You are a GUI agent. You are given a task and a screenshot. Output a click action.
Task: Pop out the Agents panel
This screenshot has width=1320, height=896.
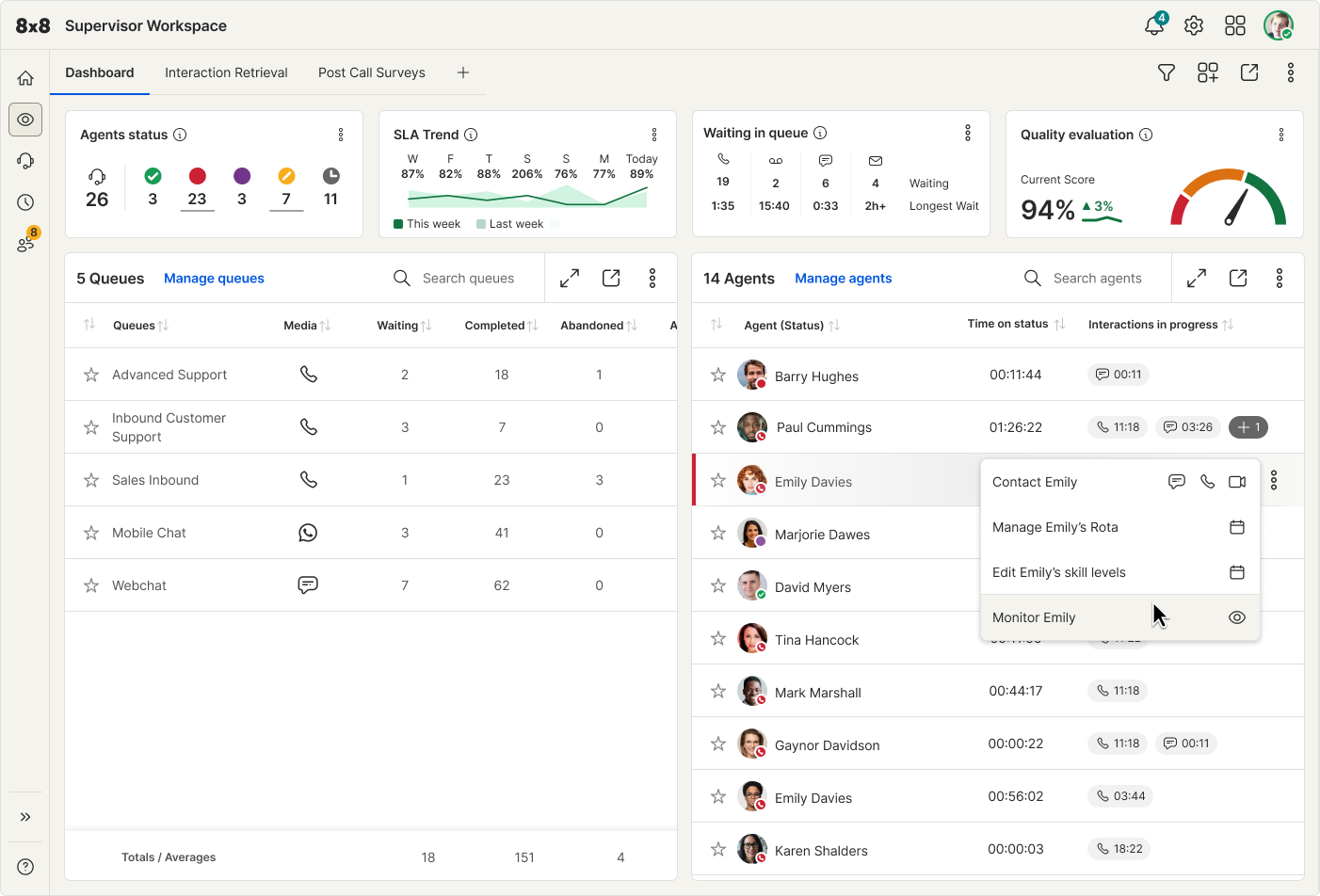1238,279
